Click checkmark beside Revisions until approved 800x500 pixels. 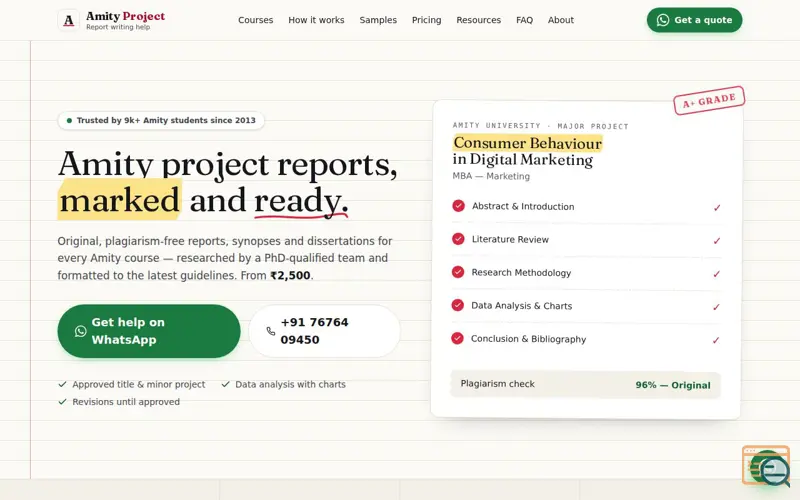(x=62, y=402)
